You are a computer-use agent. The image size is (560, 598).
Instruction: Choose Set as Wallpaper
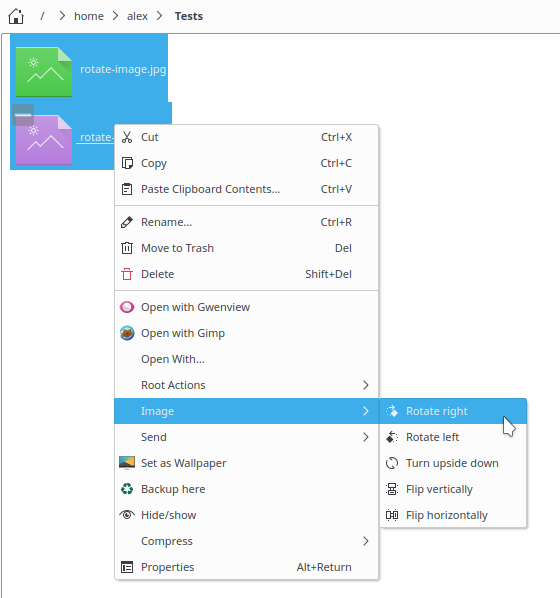tap(246, 463)
